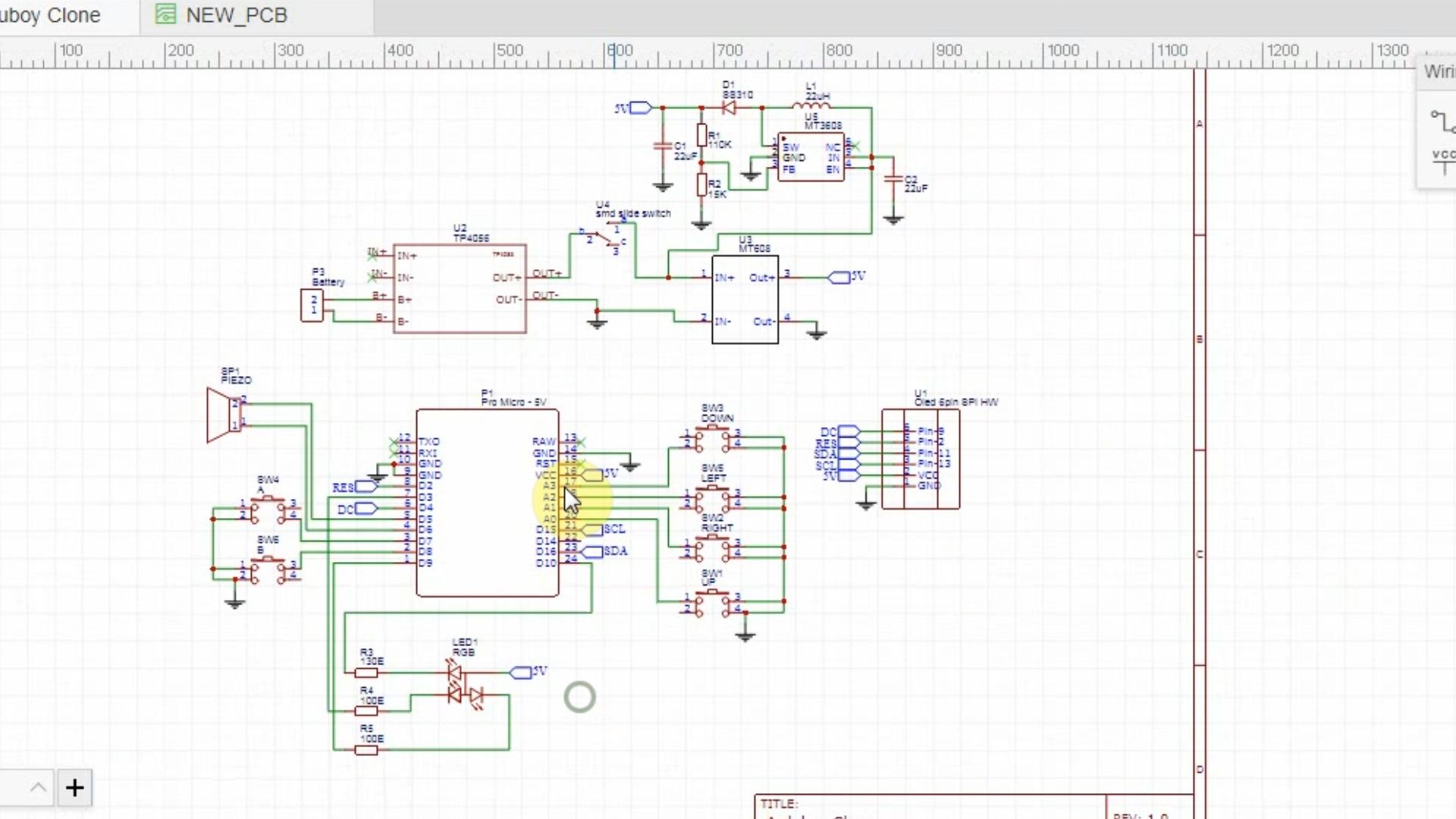Select the D1 SS310 diode symbol

point(729,108)
